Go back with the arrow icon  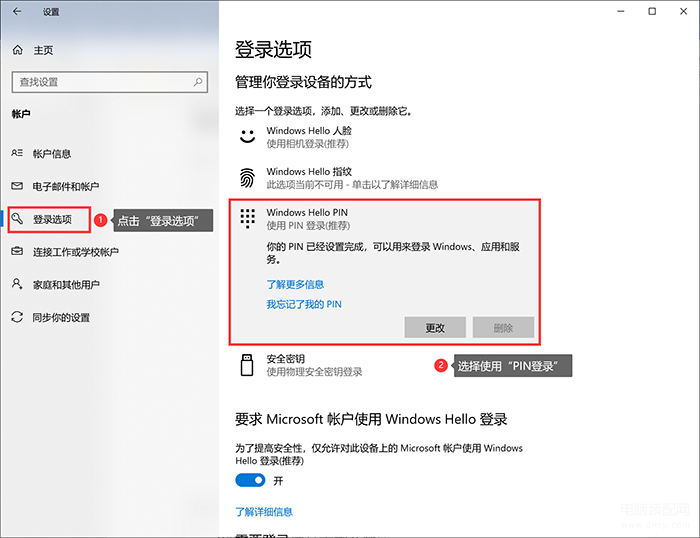point(17,12)
